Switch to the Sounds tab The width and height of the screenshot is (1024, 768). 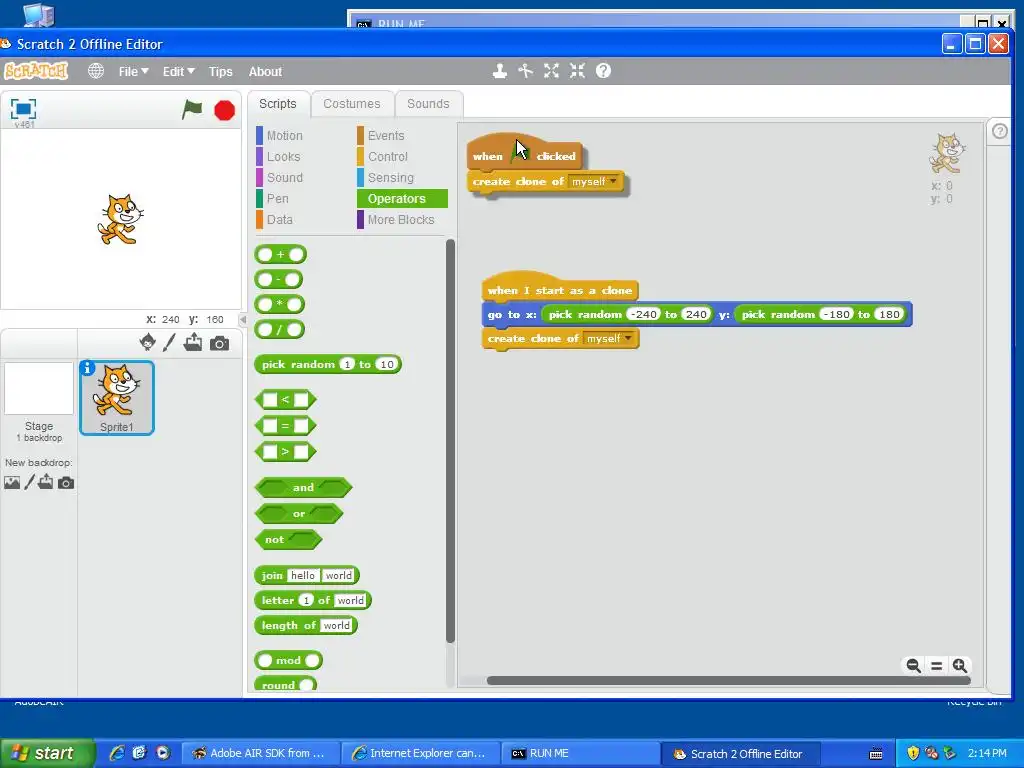point(428,104)
